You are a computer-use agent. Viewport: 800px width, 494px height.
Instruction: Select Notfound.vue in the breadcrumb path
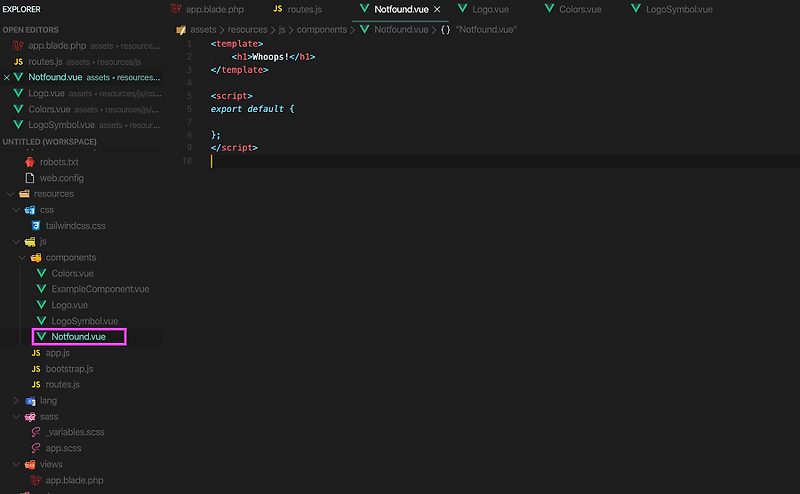401,30
